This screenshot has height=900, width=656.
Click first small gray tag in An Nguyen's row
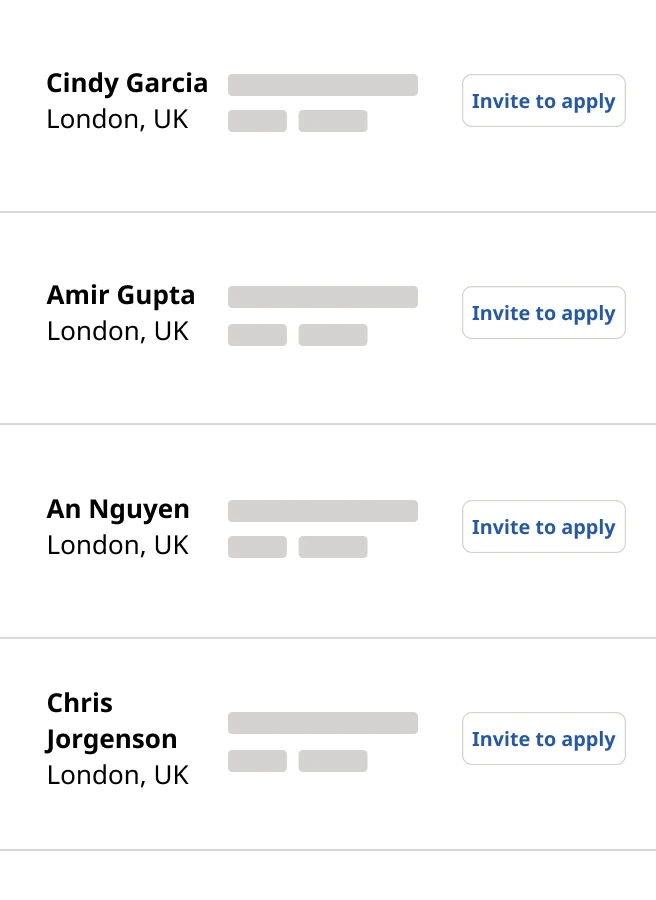[x=257, y=547]
